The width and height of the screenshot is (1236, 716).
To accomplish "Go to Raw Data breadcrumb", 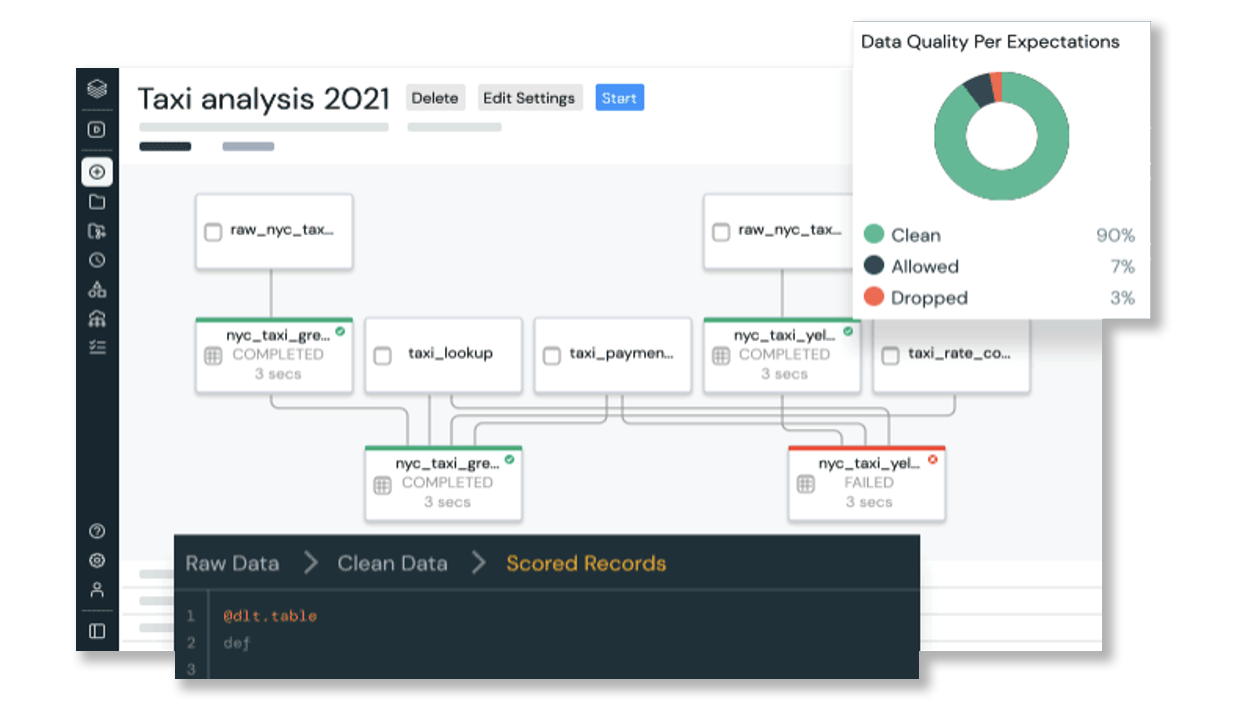I will pos(232,563).
